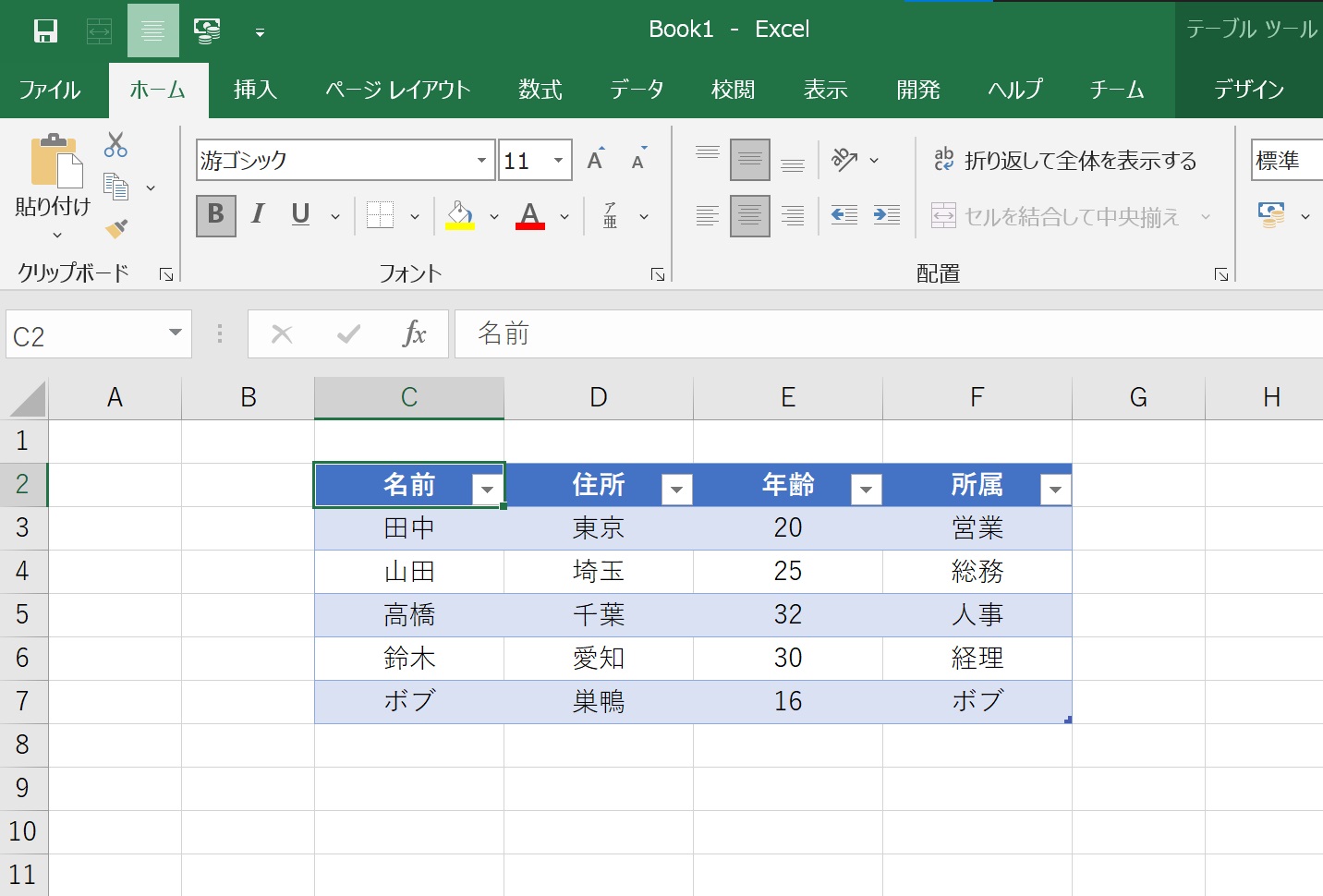
Task: Apply the red font color
Action: [x=529, y=215]
